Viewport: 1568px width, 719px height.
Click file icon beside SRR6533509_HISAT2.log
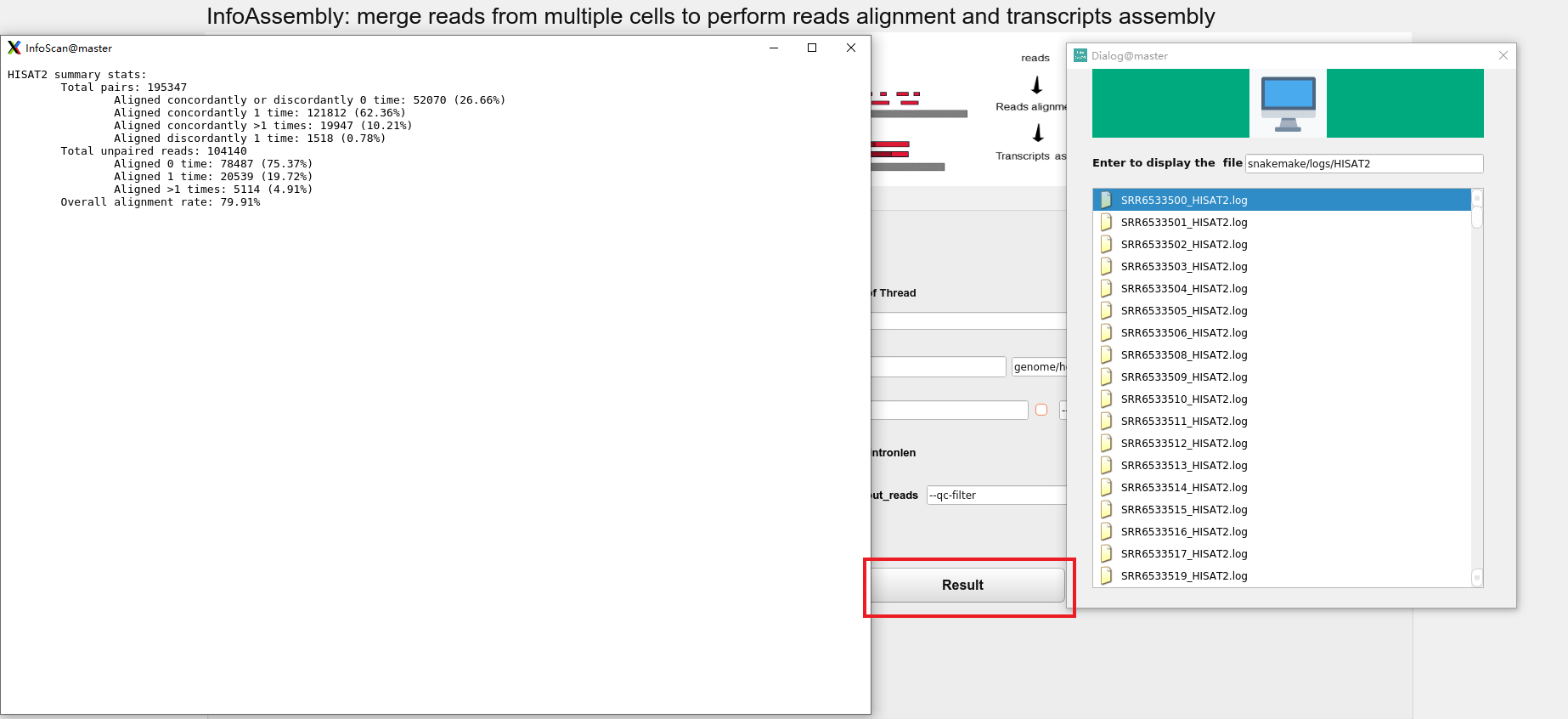point(1106,376)
